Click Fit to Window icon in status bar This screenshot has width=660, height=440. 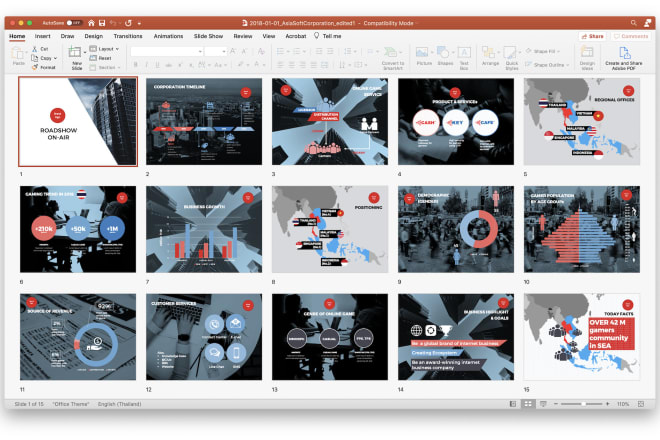[641, 404]
